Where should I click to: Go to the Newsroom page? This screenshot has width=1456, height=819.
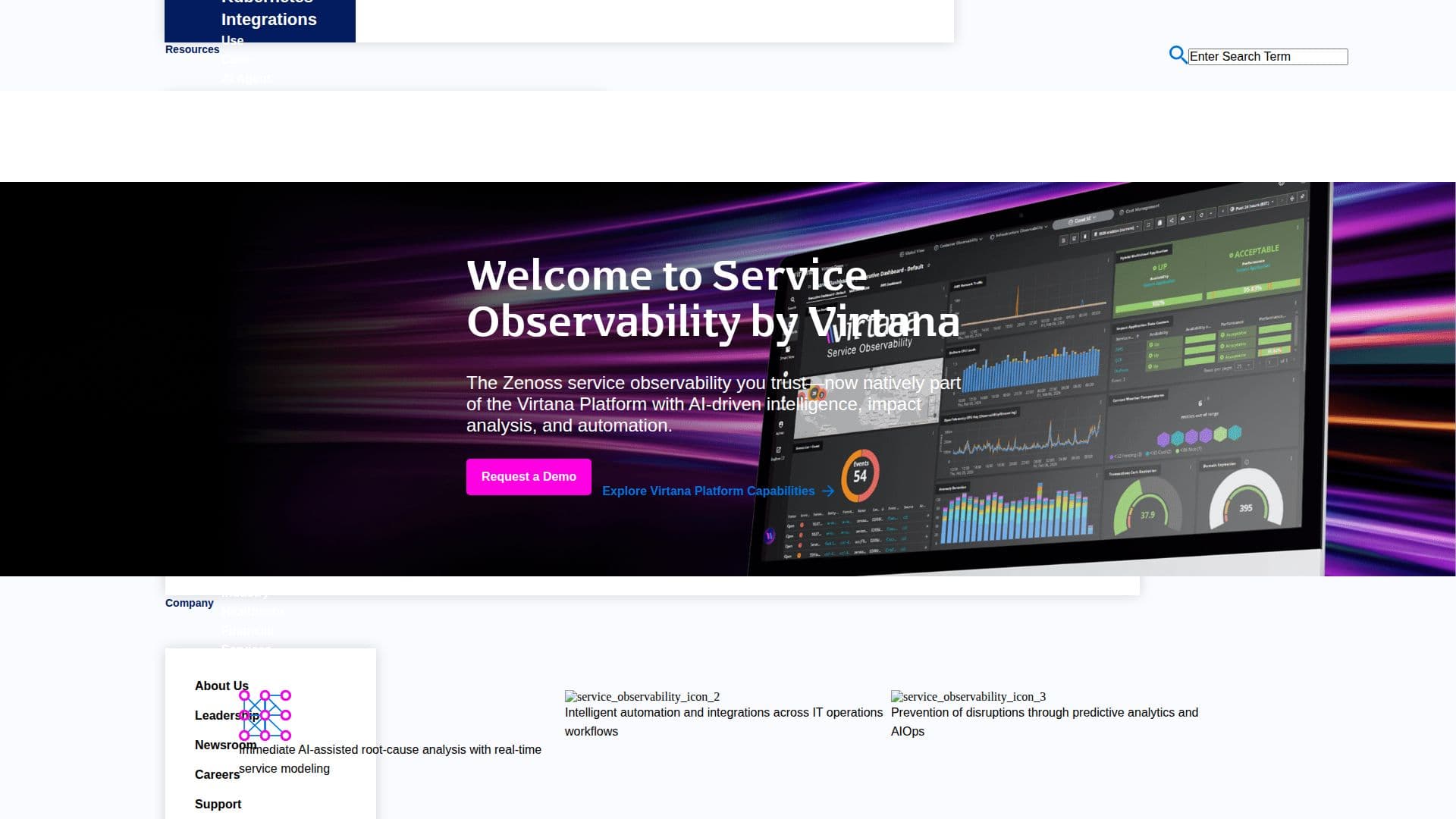coord(225,745)
